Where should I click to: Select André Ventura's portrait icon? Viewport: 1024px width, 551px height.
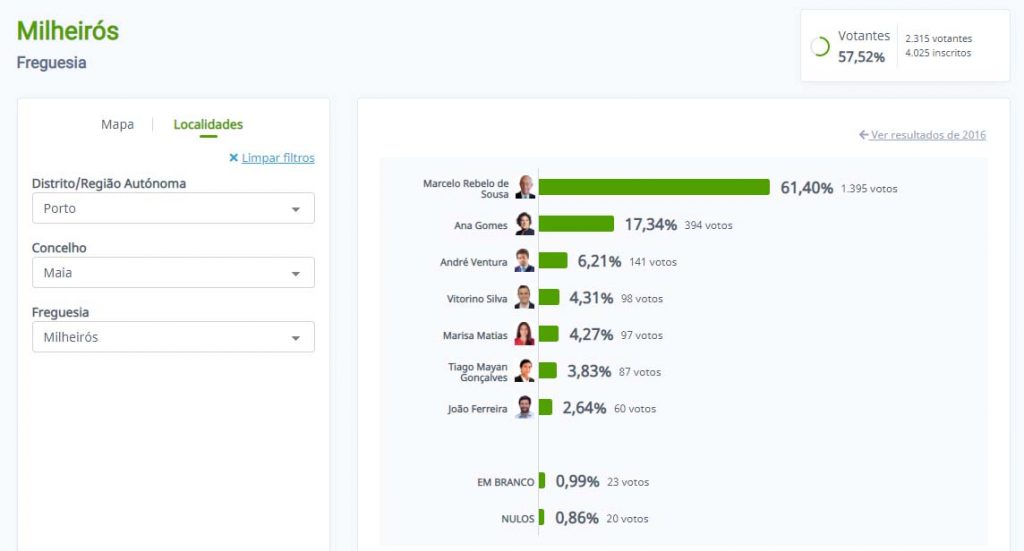[x=525, y=261]
